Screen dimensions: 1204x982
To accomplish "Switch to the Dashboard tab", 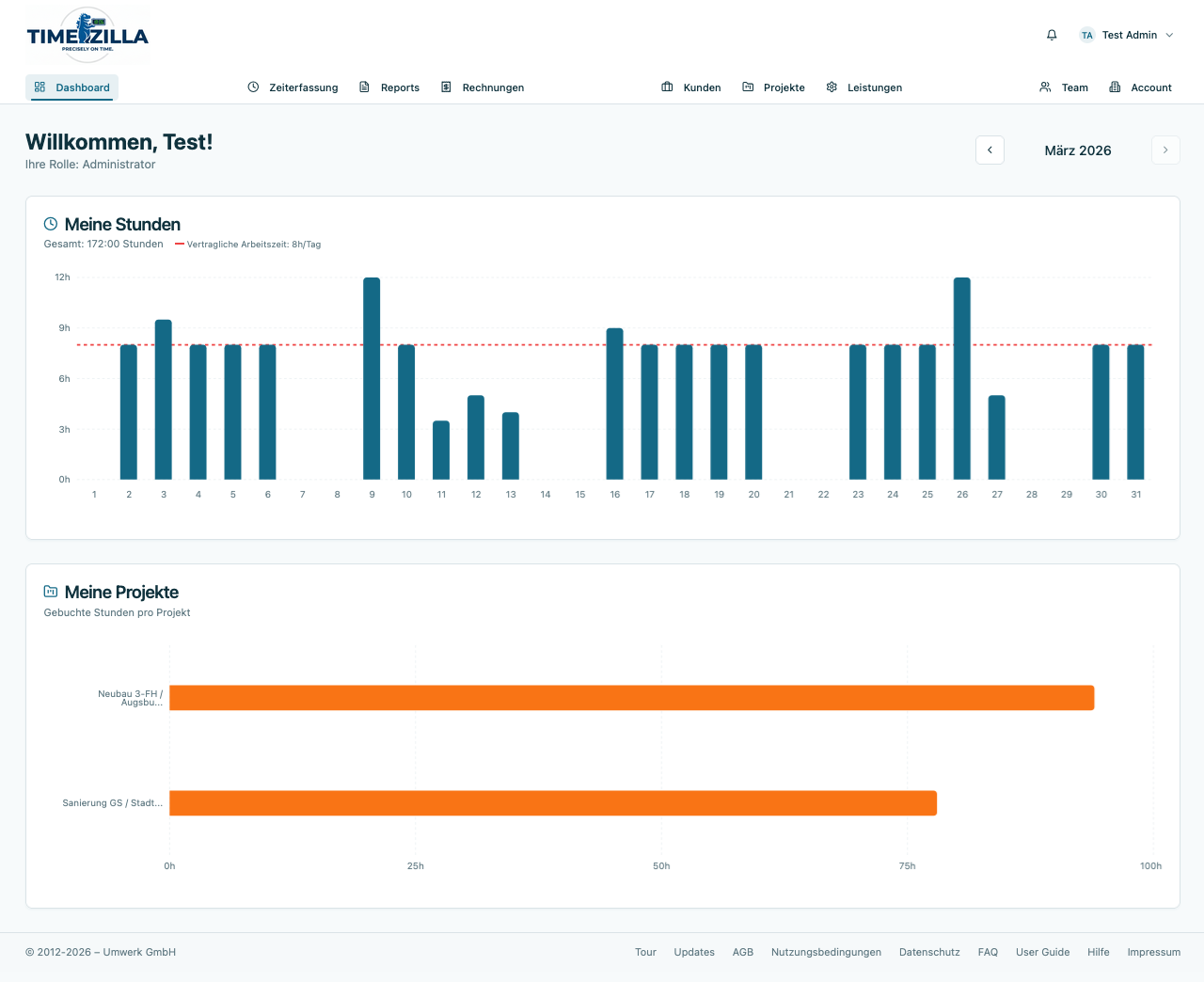I will pyautogui.click(x=72, y=87).
